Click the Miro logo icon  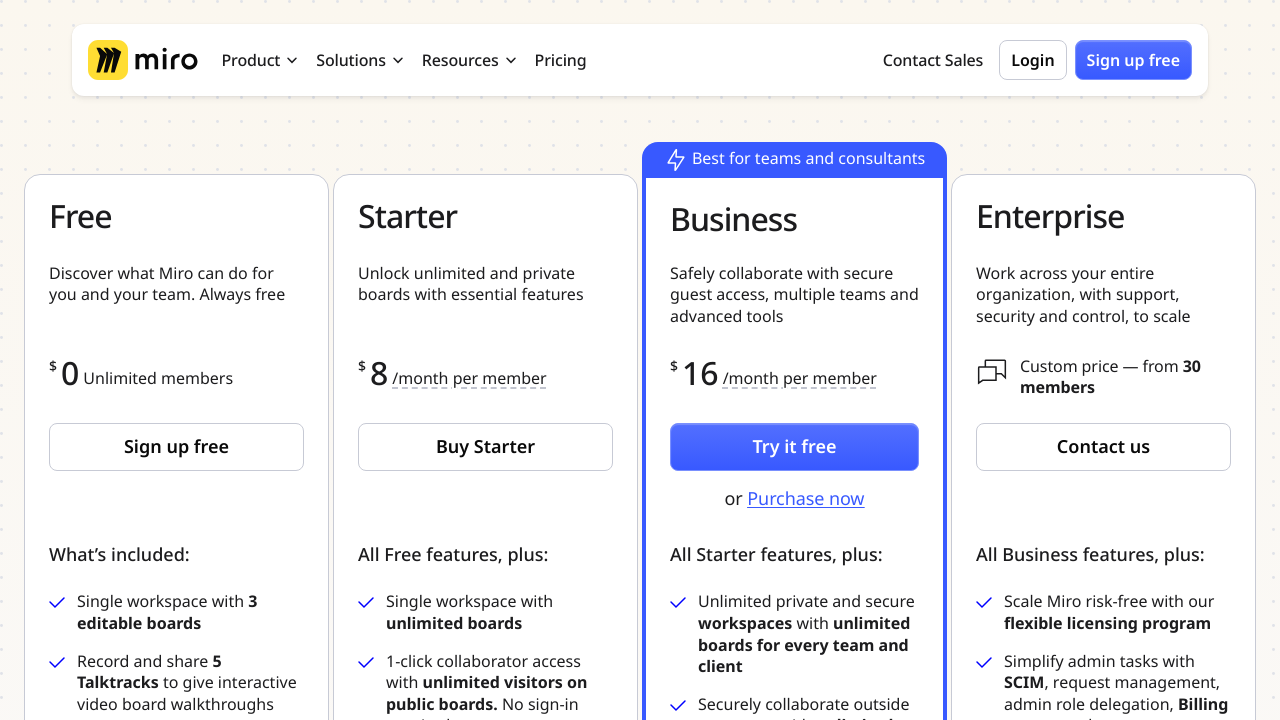[108, 60]
